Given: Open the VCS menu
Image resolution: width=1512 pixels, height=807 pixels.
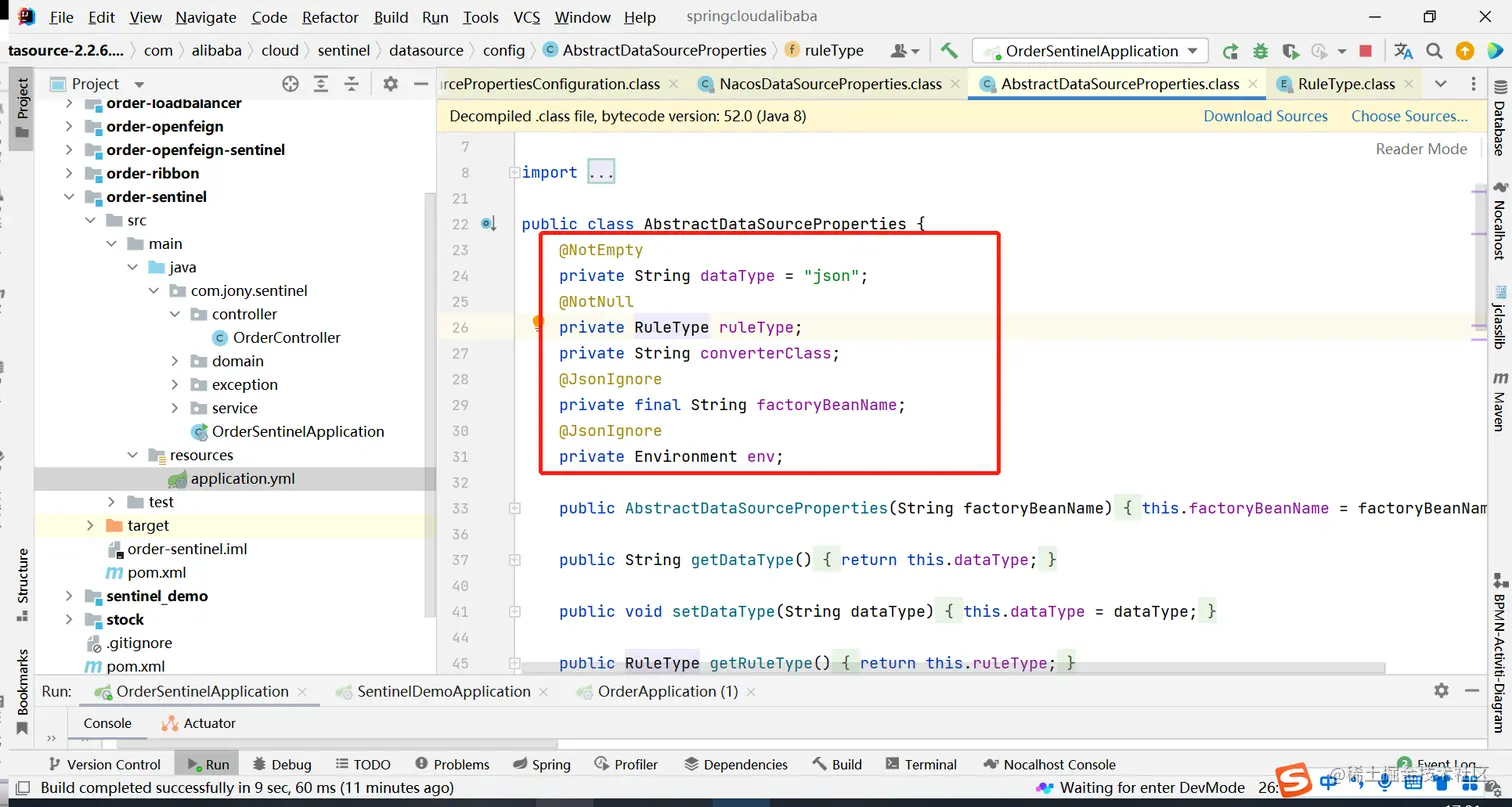Looking at the screenshot, I should pos(527,17).
